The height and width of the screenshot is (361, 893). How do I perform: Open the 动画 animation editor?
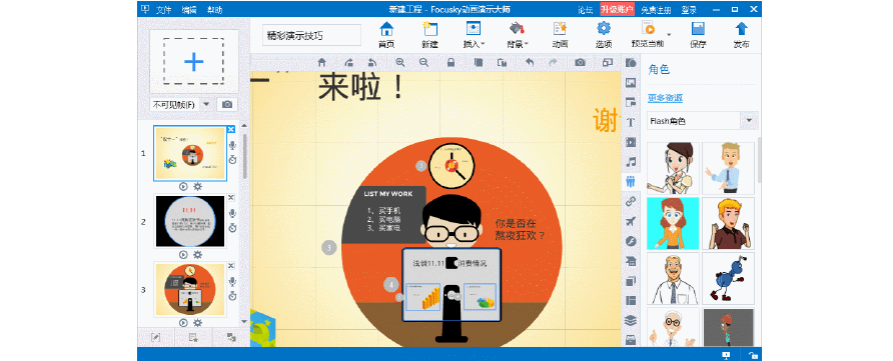[x=560, y=35]
